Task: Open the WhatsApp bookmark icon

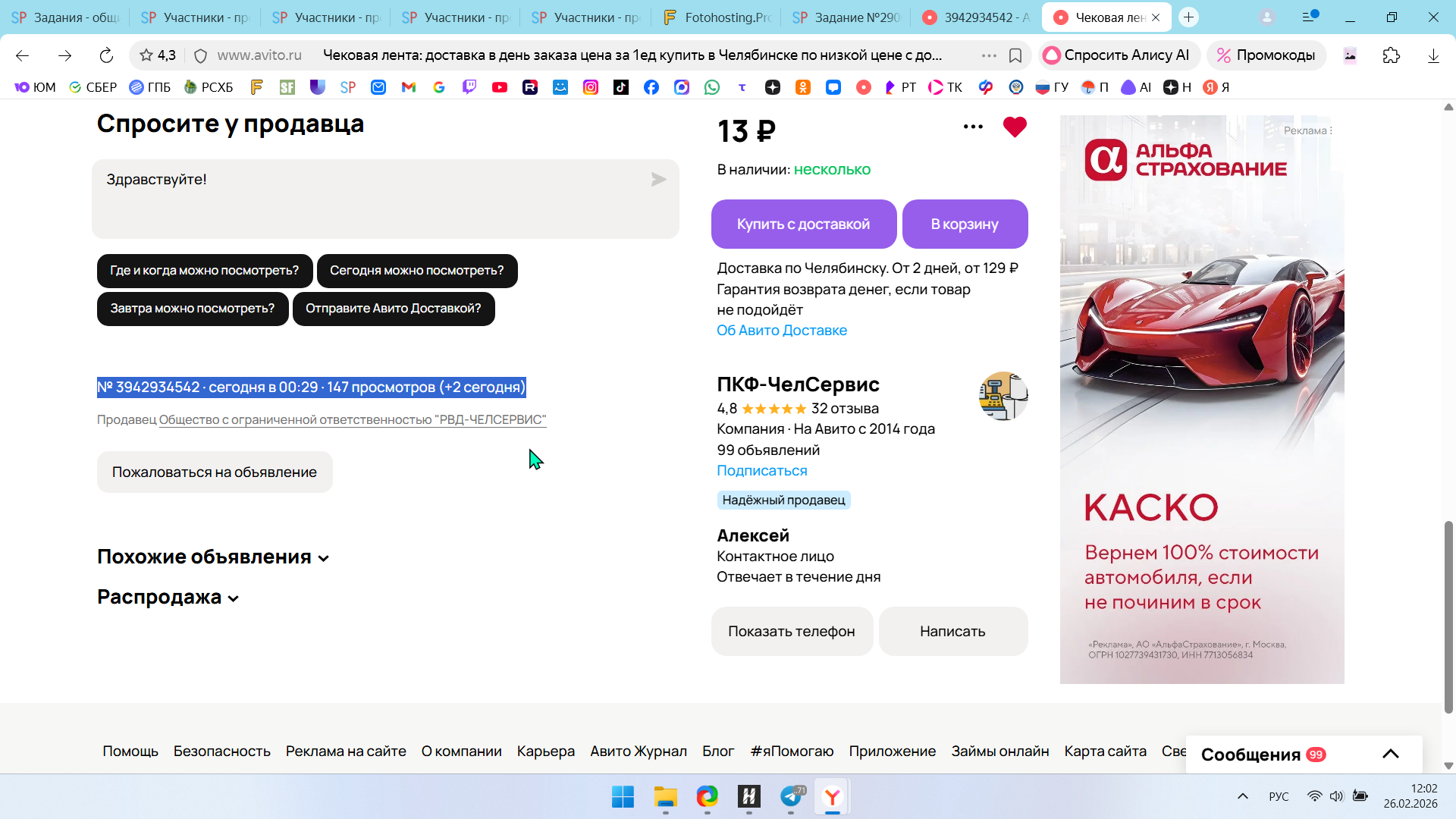Action: tap(712, 87)
